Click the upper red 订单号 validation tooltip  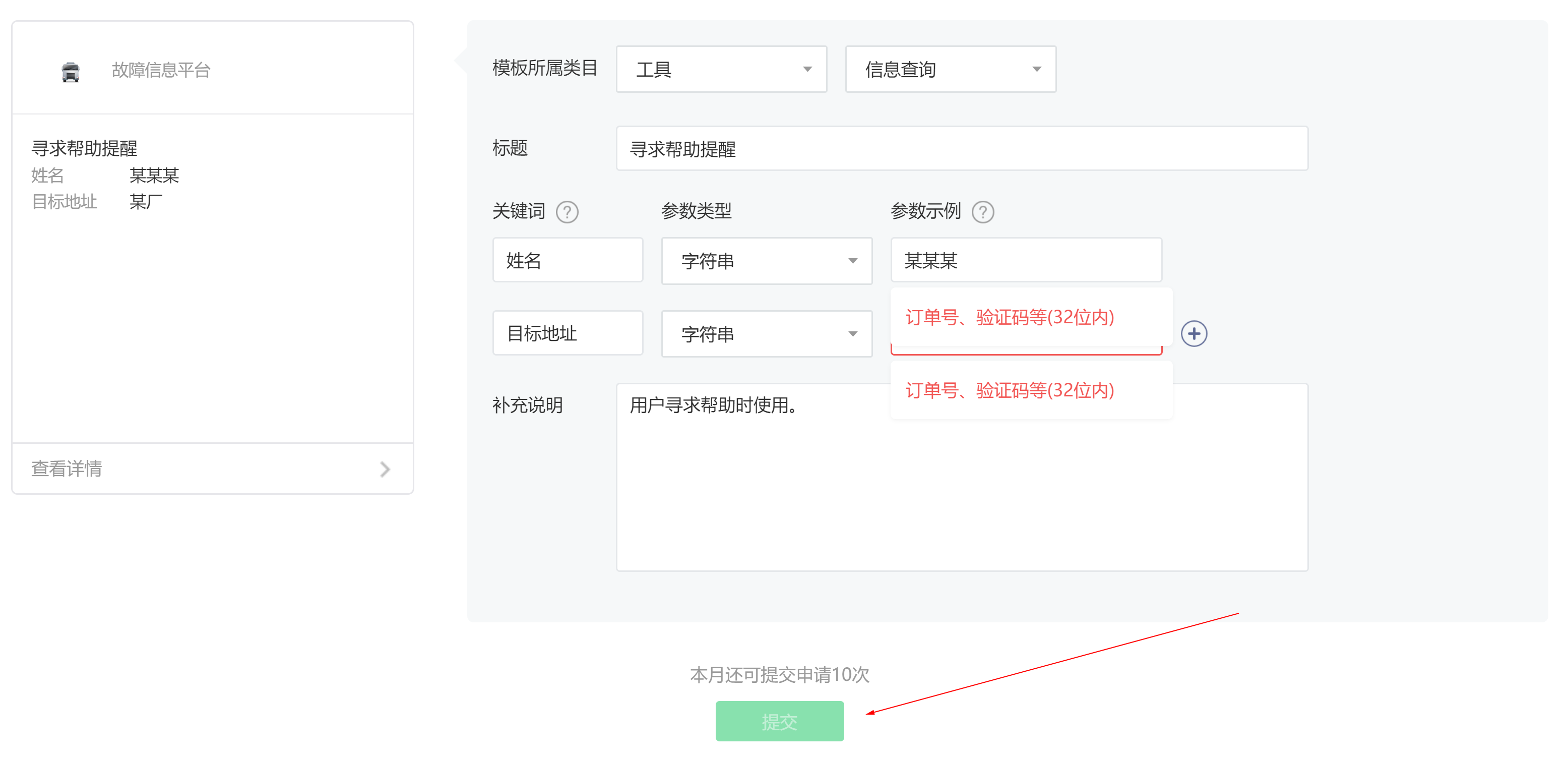(x=1009, y=317)
